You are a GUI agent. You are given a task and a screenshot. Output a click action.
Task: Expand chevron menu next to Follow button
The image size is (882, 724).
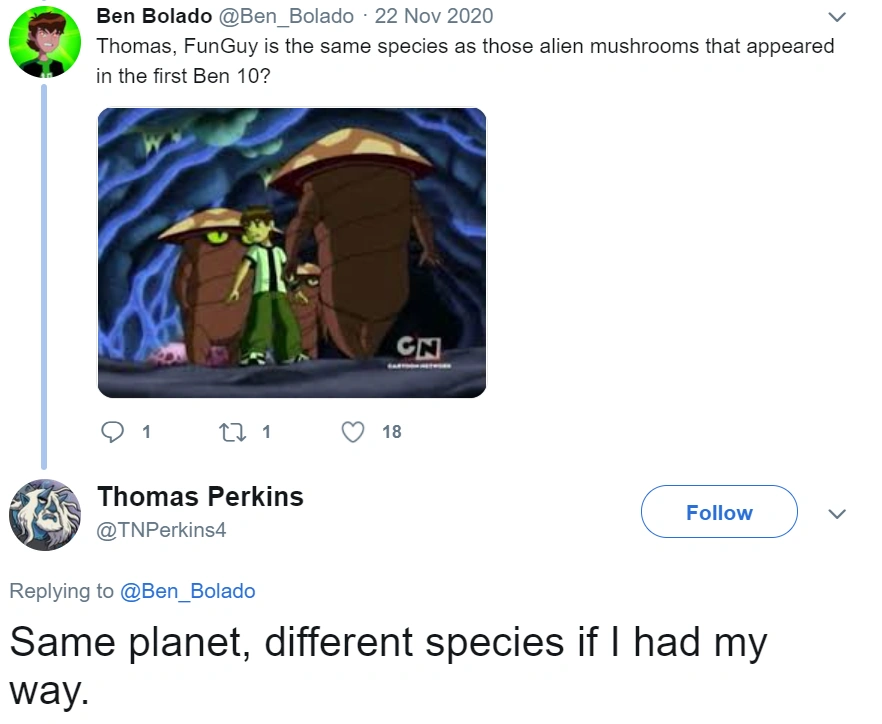coord(838,513)
